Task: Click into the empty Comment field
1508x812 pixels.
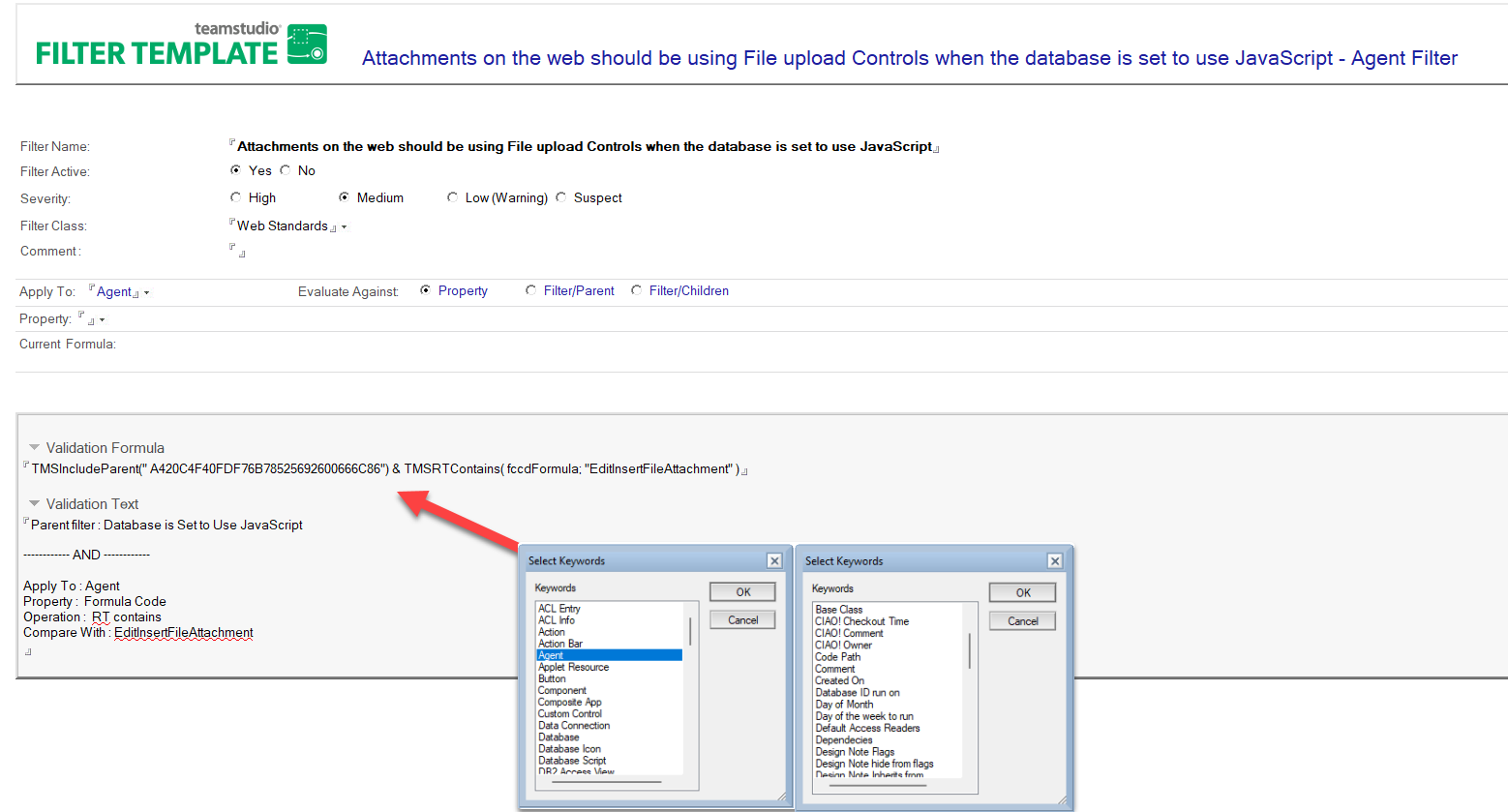Action: coord(237,251)
